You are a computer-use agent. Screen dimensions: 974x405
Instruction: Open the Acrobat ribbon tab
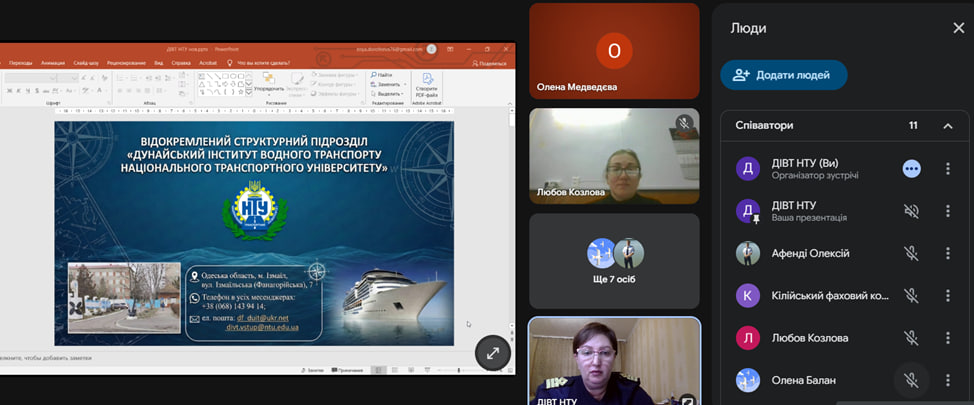[207, 63]
